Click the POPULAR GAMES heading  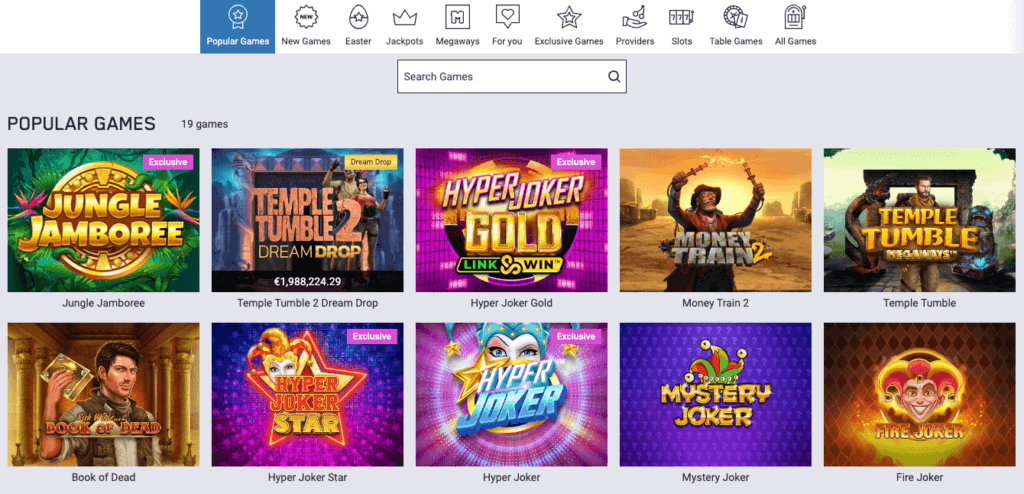(82, 124)
